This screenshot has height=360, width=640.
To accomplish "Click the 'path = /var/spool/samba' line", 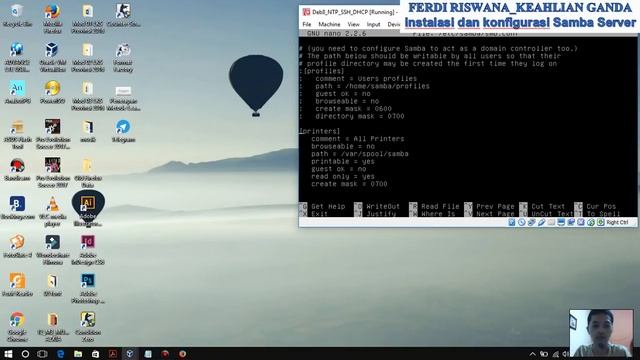I will [x=360, y=154].
